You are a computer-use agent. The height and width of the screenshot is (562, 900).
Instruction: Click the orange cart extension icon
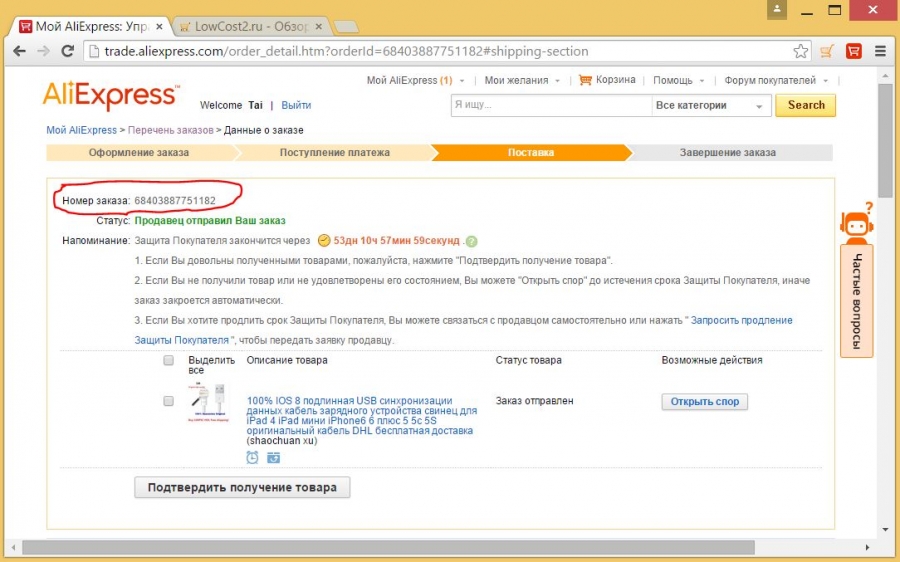coord(827,51)
